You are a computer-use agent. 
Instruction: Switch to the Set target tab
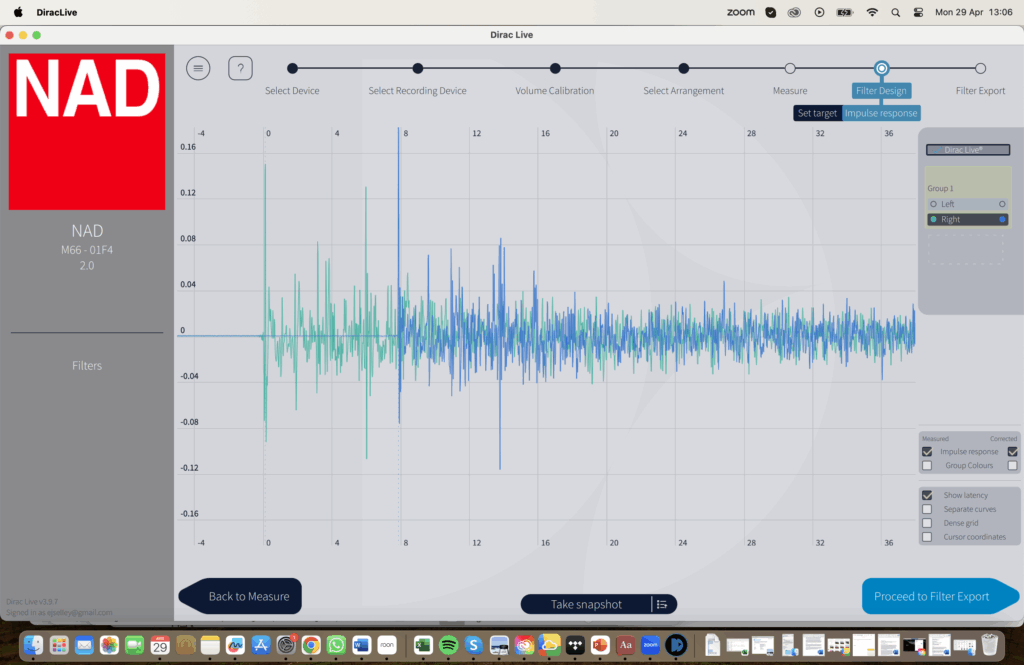click(817, 113)
